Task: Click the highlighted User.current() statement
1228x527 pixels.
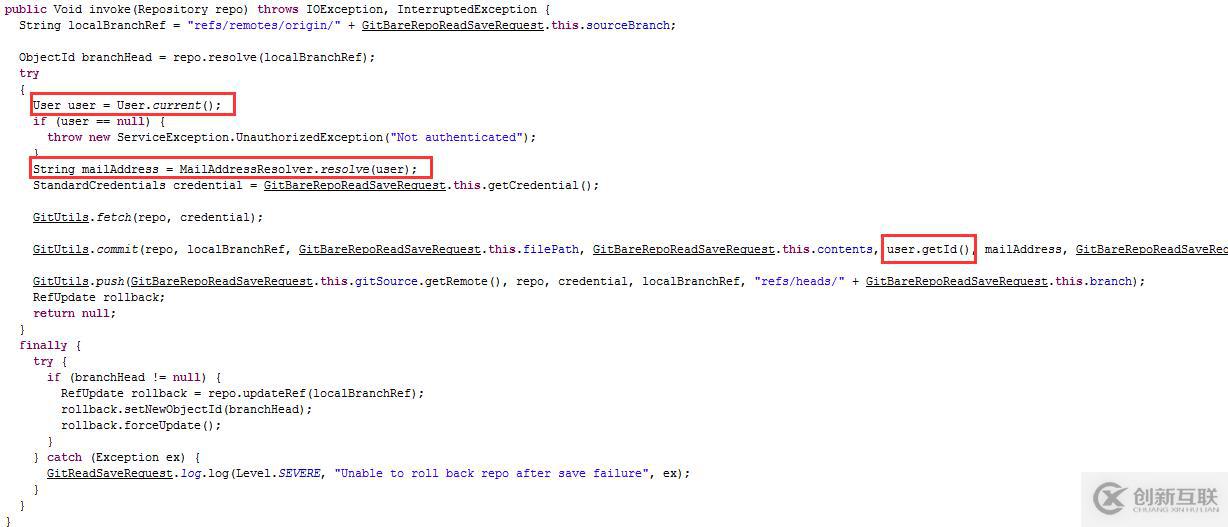Action: coord(132,105)
